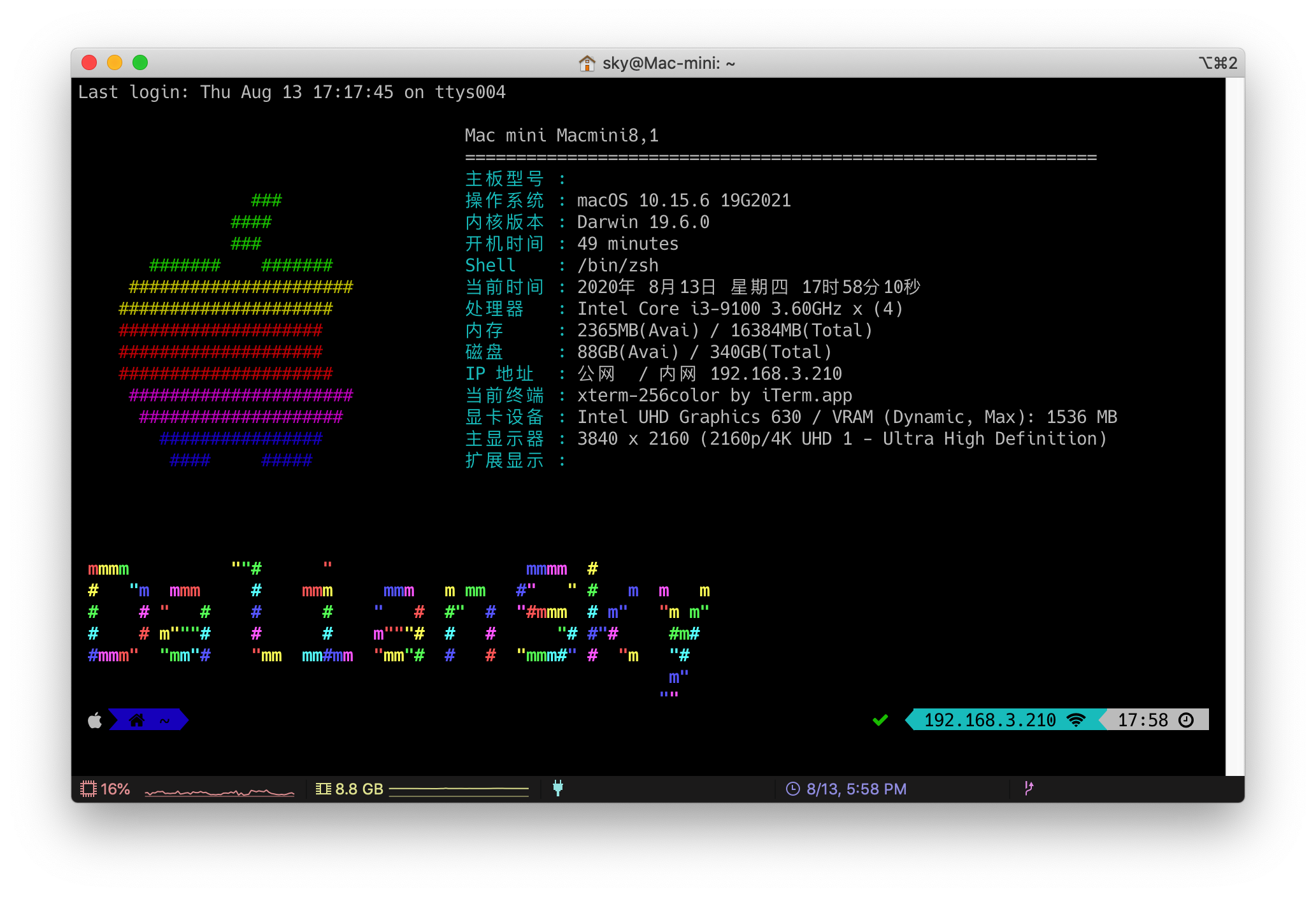Click the 'Last login: Thu Aug 13' line
The width and height of the screenshot is (1316, 897).
tap(292, 92)
